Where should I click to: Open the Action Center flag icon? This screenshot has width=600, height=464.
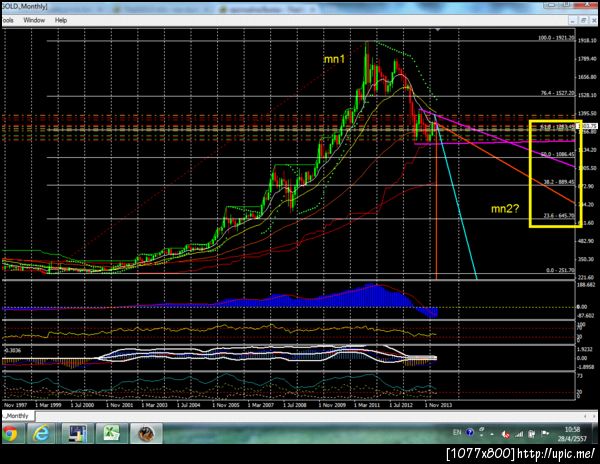pos(545,434)
